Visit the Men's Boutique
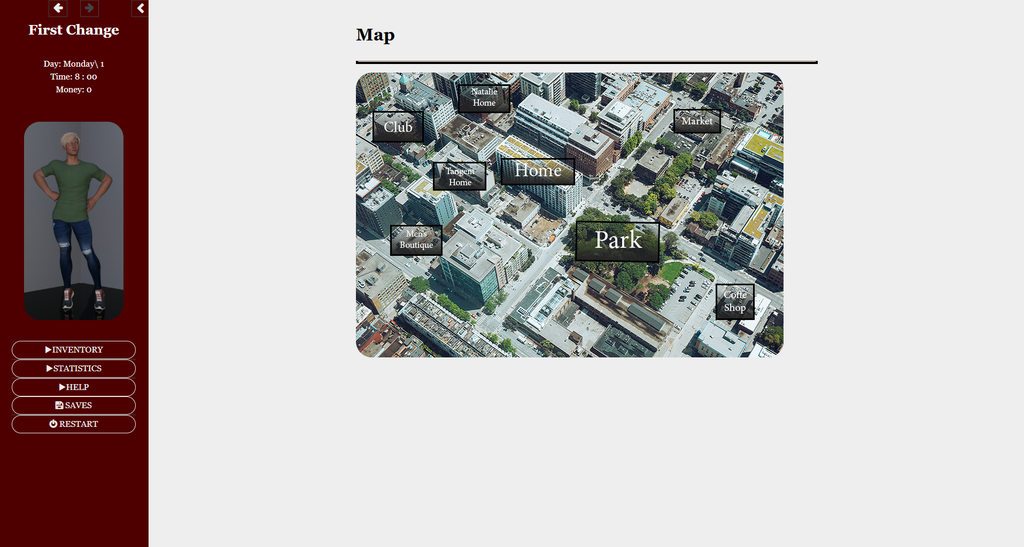Viewport: 1024px width, 547px height. point(416,240)
